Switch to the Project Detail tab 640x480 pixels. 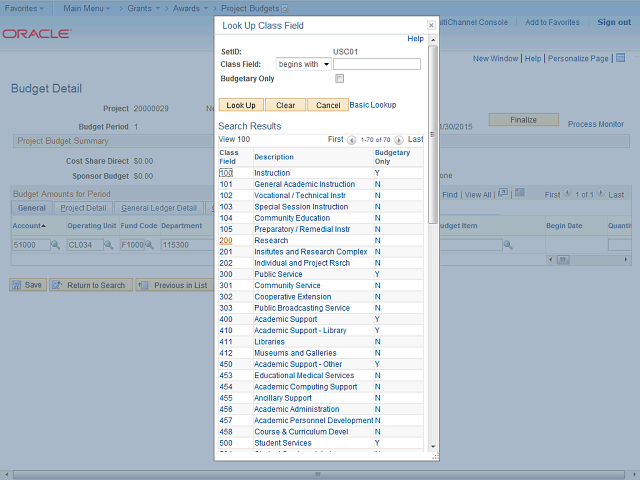(83, 208)
